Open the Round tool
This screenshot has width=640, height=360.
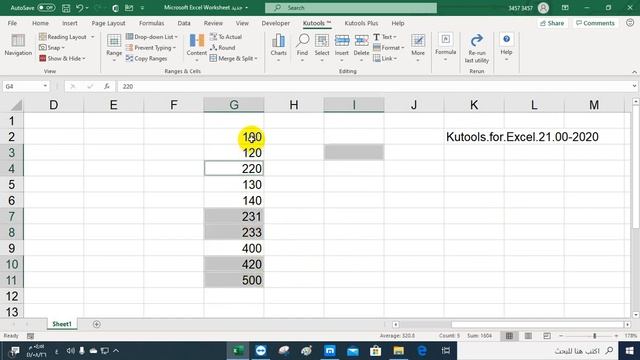[222, 48]
